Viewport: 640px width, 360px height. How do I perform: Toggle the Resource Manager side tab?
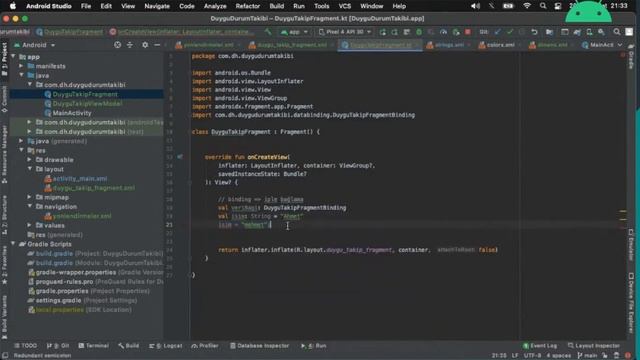(x=4, y=154)
